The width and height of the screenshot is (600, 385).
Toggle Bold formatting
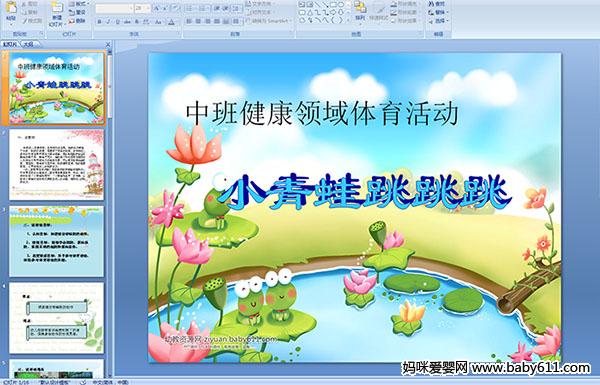point(99,22)
